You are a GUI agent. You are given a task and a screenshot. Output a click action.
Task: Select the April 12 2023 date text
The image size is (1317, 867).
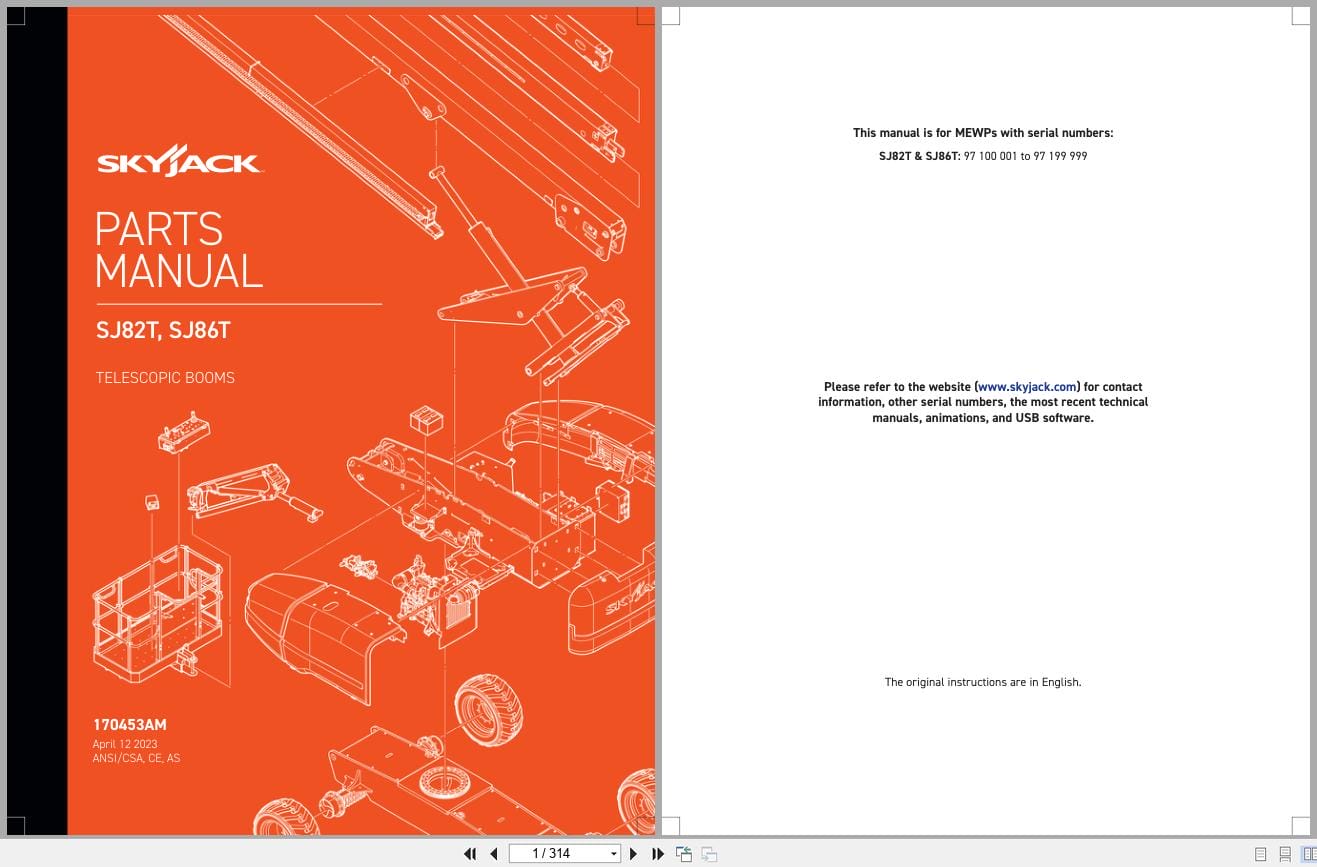[125, 744]
